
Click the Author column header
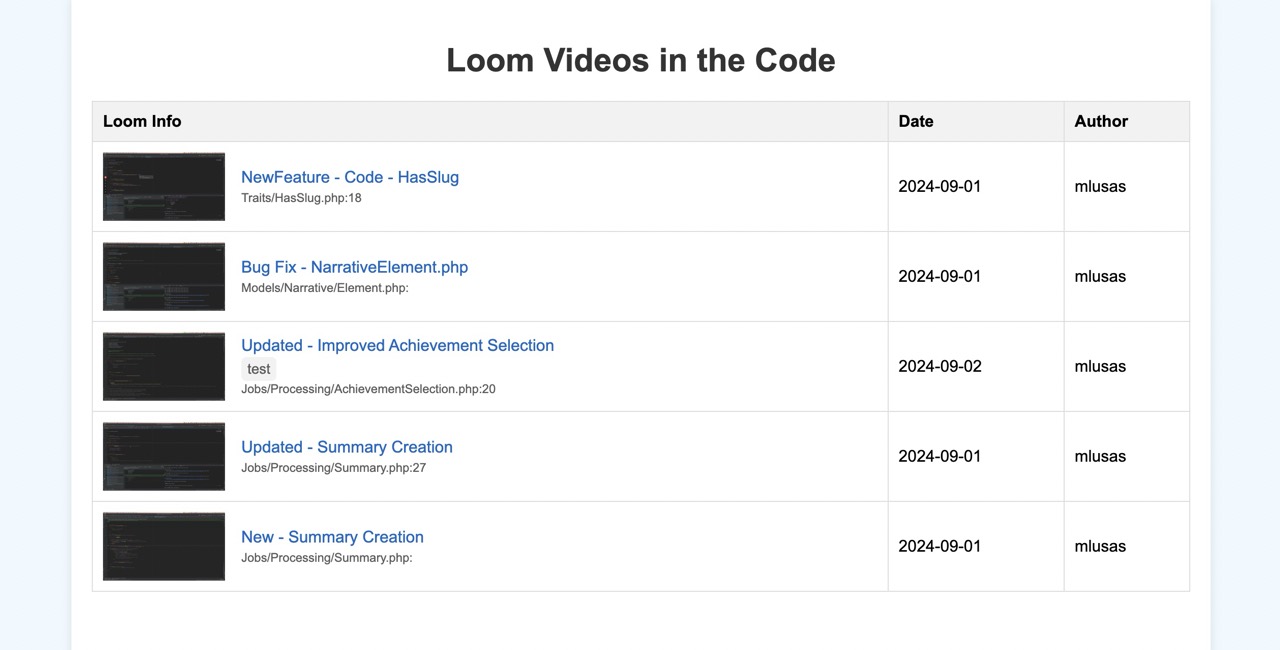(1101, 121)
